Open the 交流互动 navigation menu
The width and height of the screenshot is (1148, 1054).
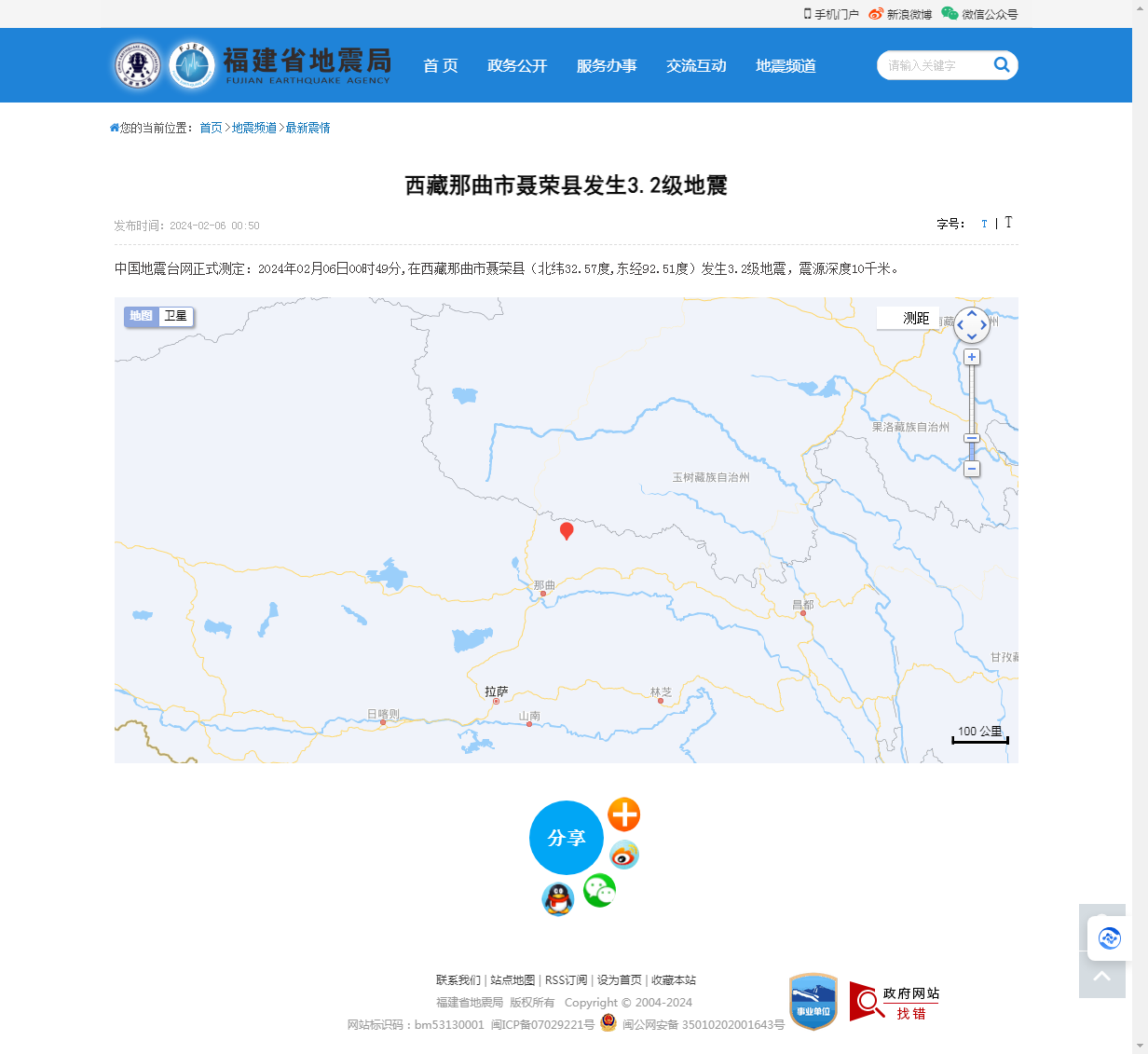tap(696, 65)
